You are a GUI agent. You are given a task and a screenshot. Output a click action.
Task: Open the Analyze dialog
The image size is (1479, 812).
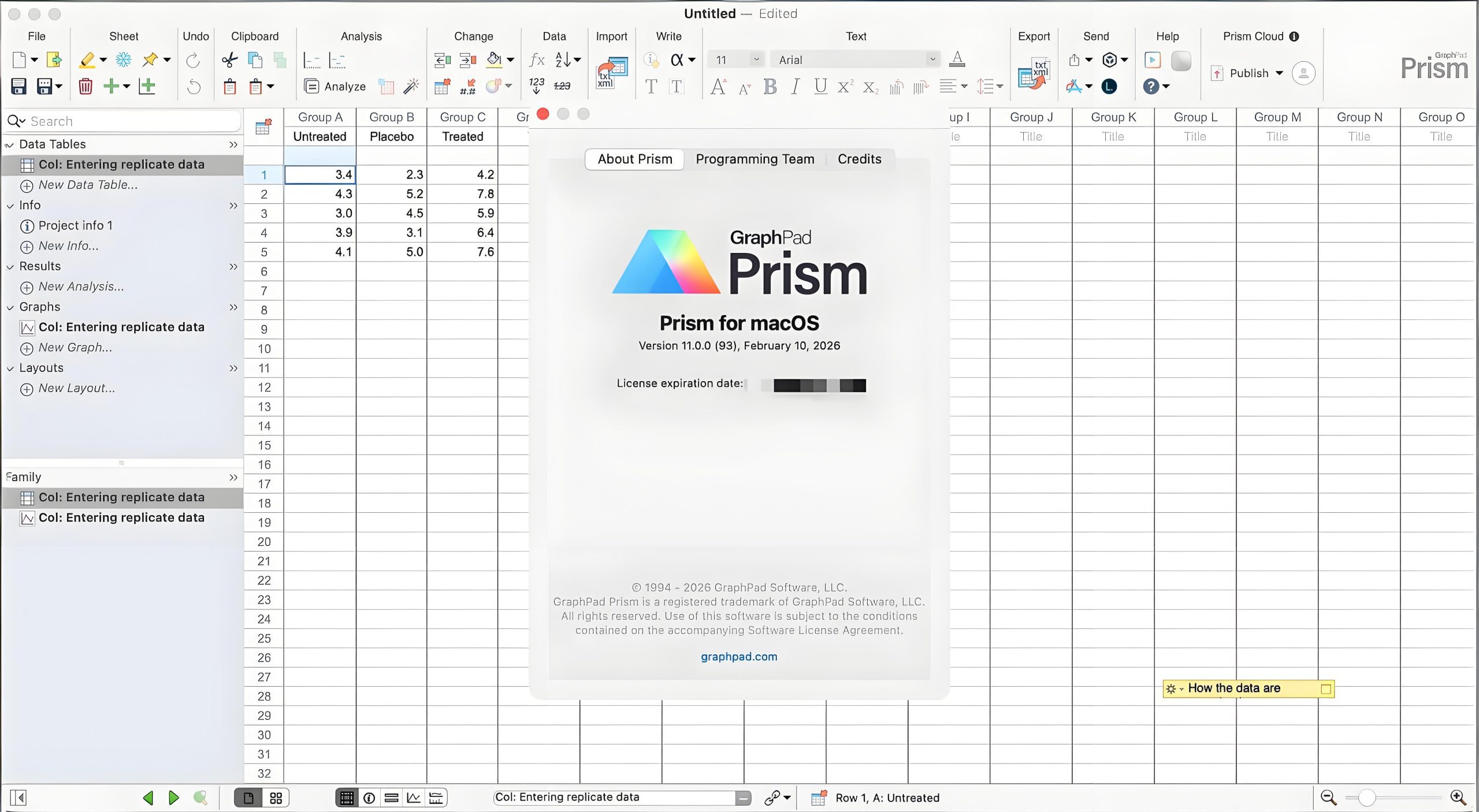point(336,86)
